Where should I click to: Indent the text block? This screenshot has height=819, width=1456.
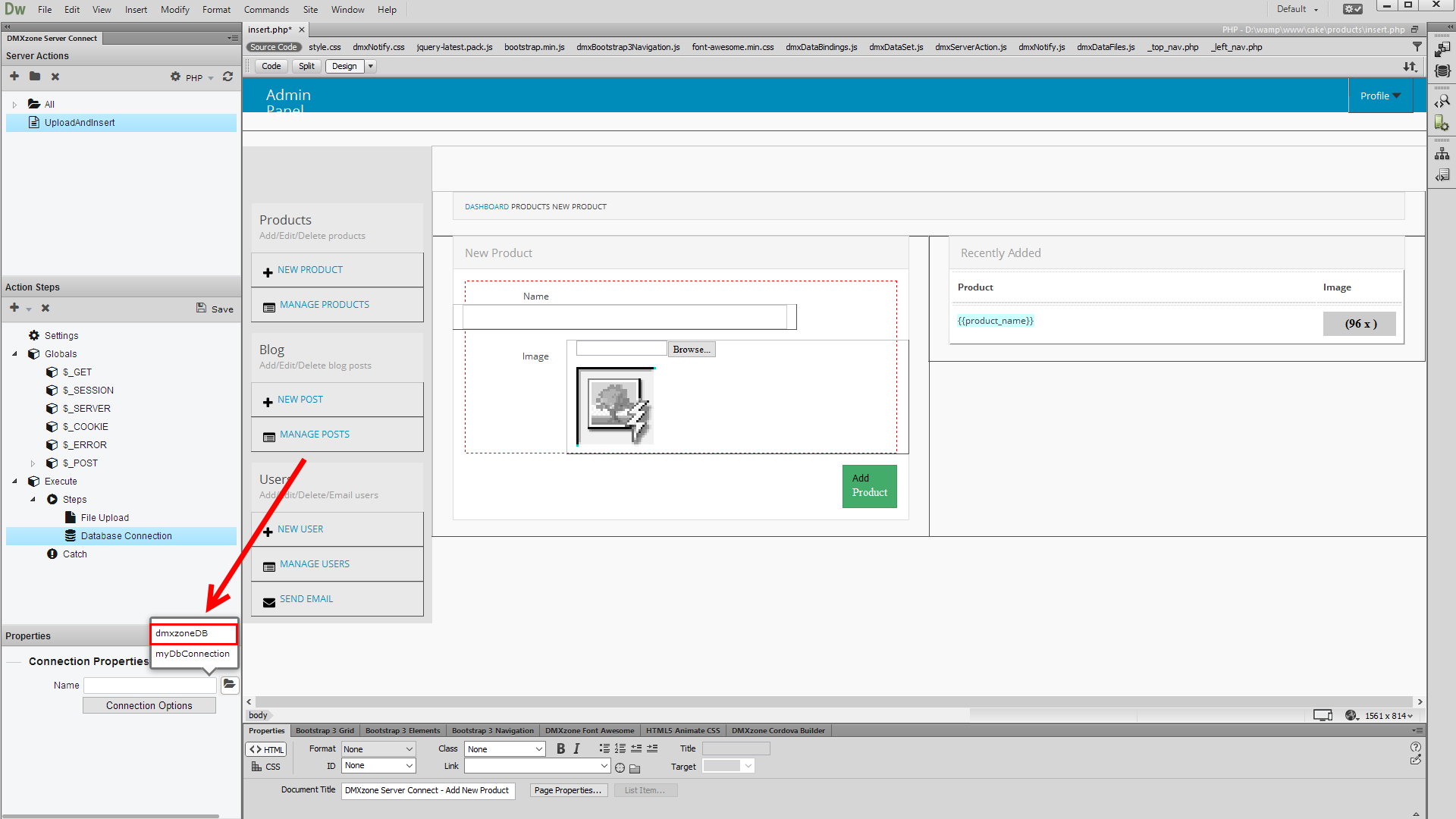click(x=652, y=748)
